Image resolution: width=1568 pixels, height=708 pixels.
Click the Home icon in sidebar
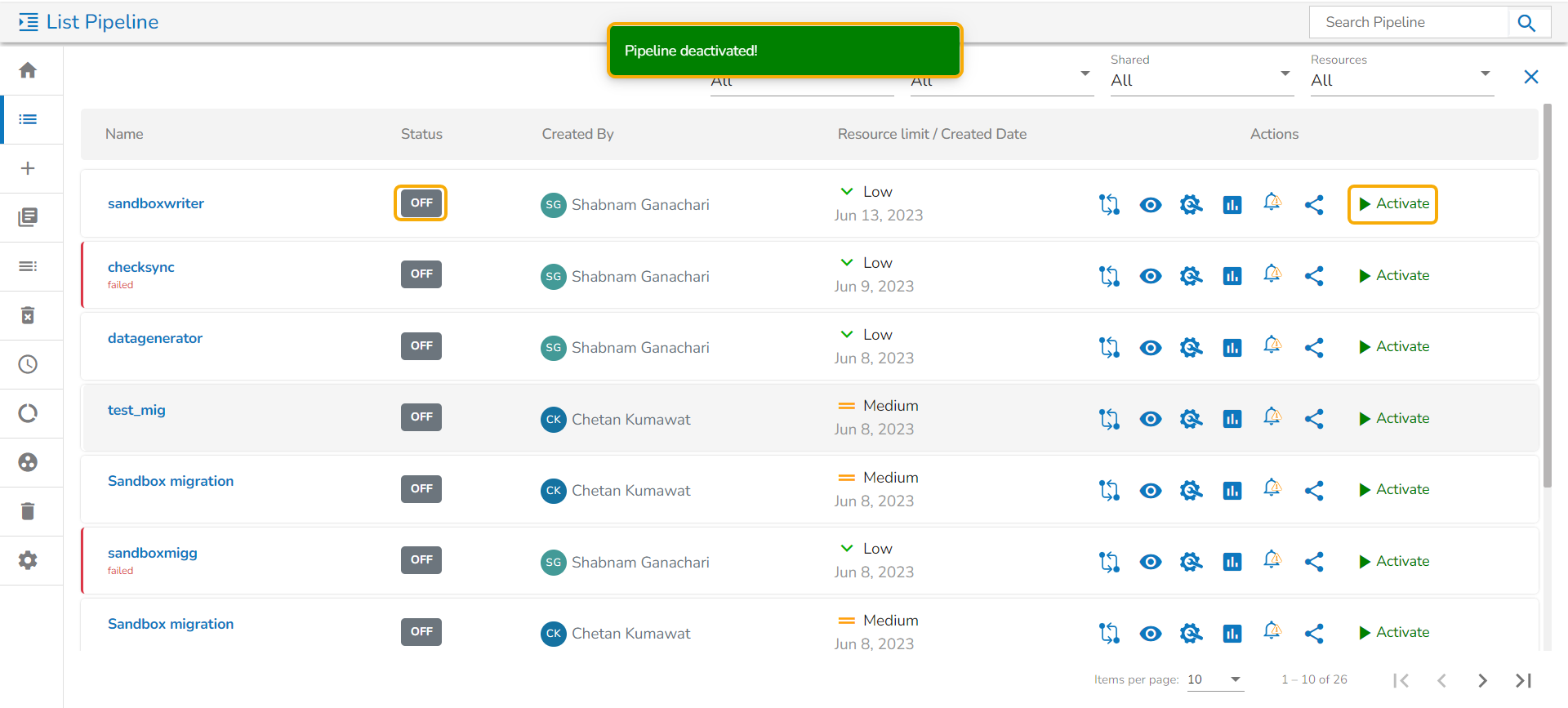click(28, 70)
